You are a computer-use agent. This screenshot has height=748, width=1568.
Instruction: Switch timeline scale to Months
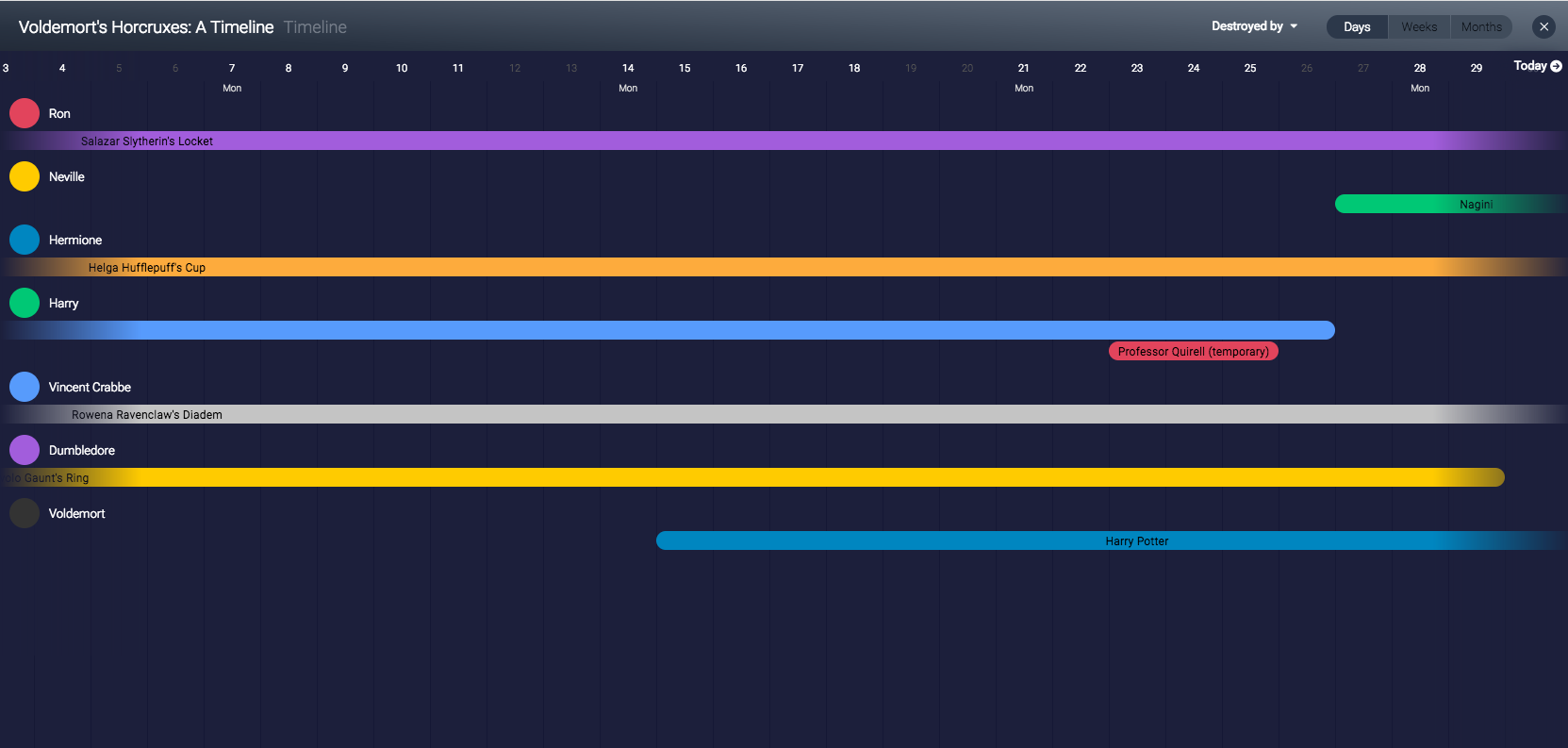[x=1481, y=26]
